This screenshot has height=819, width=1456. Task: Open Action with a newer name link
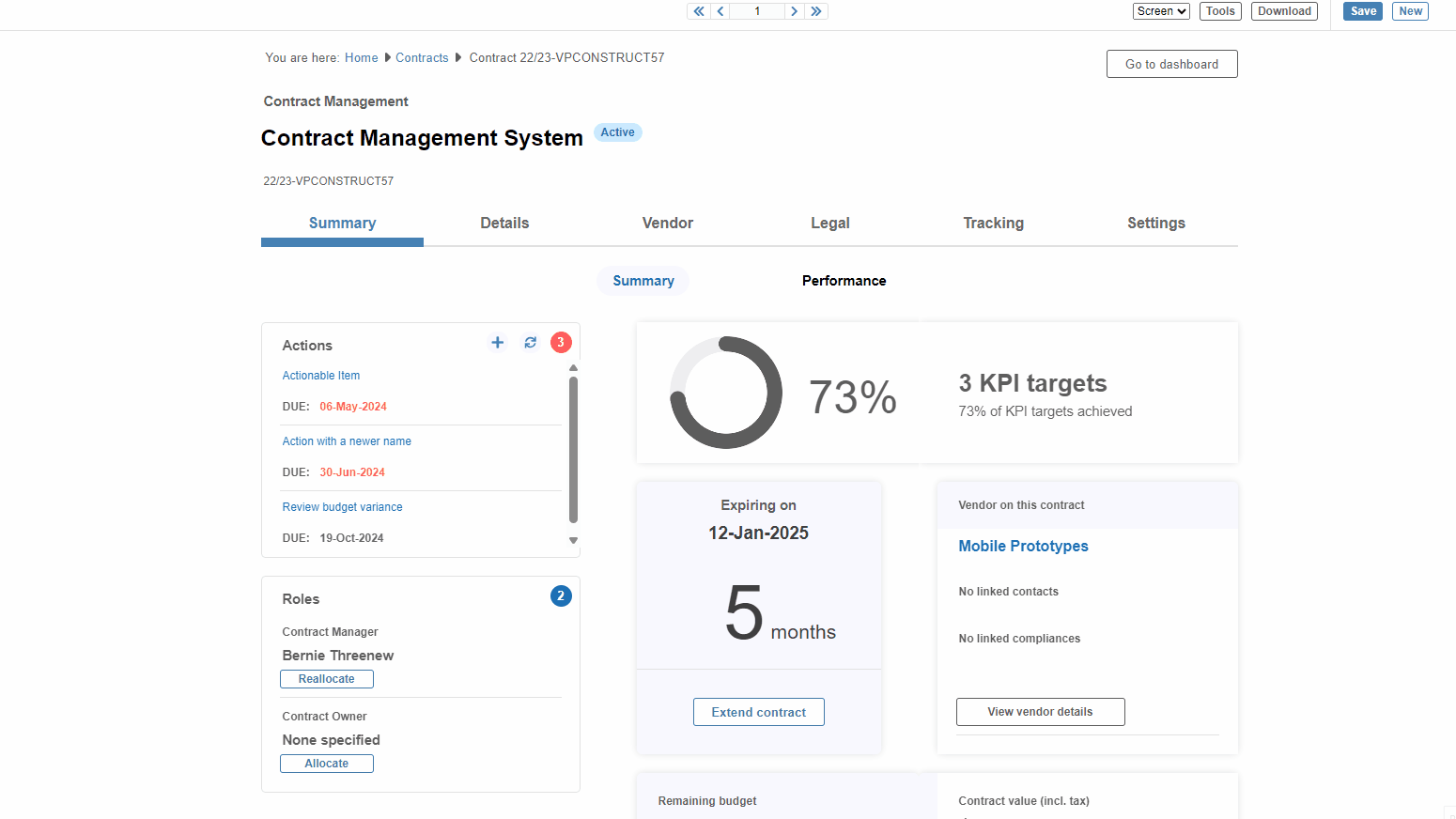click(x=347, y=441)
